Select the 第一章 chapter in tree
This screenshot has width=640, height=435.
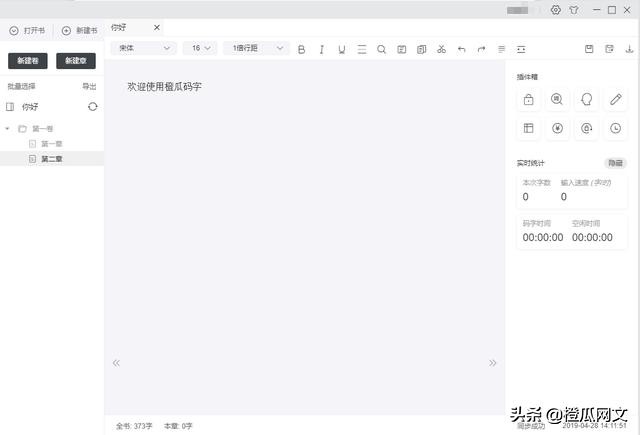[x=51, y=144]
